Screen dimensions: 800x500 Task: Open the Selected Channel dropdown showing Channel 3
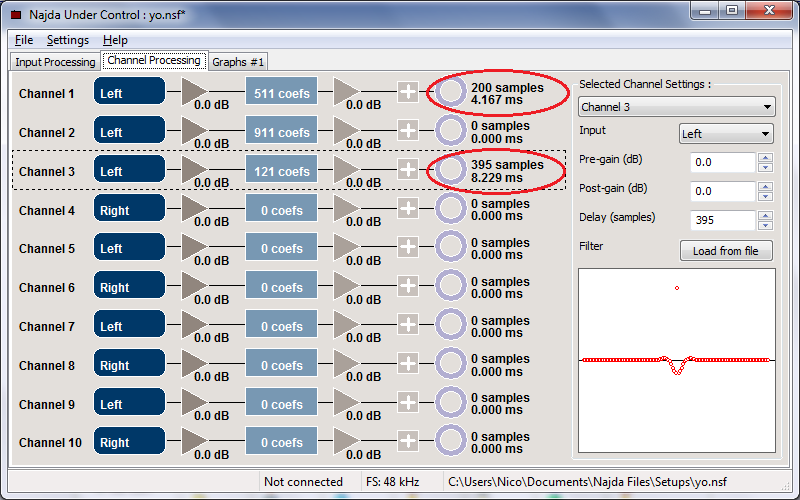pyautogui.click(x=677, y=107)
